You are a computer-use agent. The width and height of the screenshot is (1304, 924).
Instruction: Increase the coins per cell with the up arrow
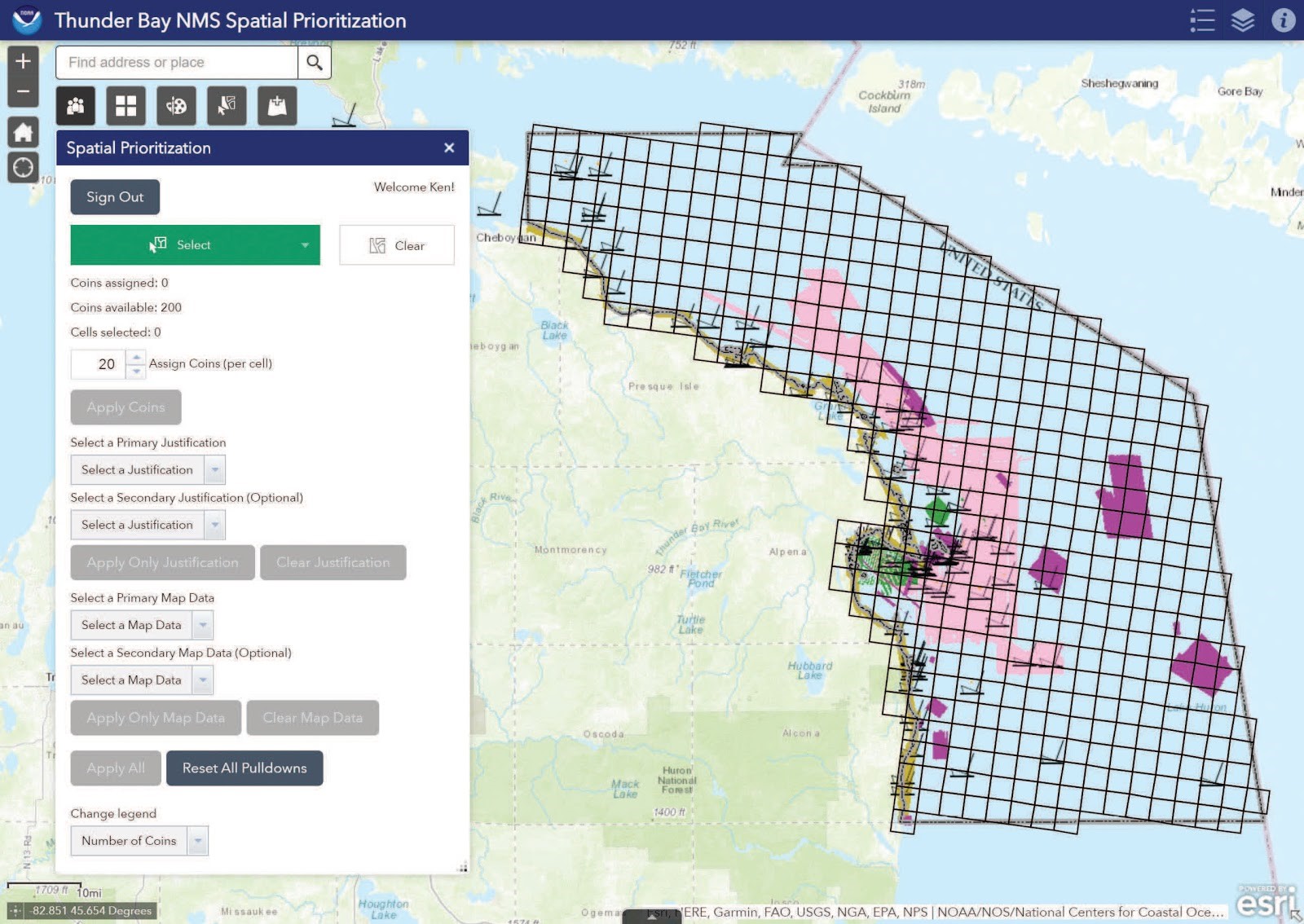tap(137, 357)
